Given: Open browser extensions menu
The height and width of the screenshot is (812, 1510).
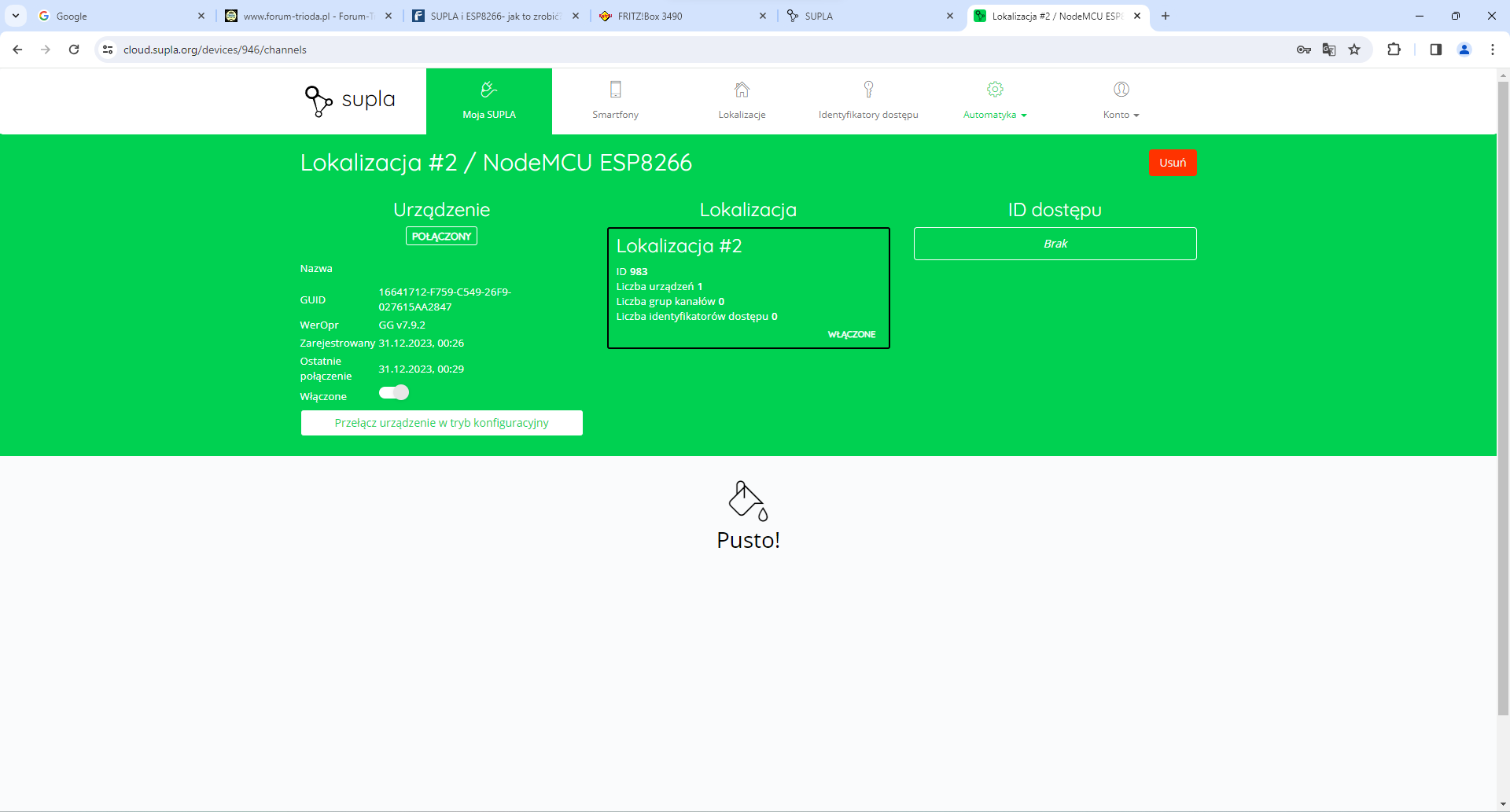Looking at the screenshot, I should pos(1394,50).
